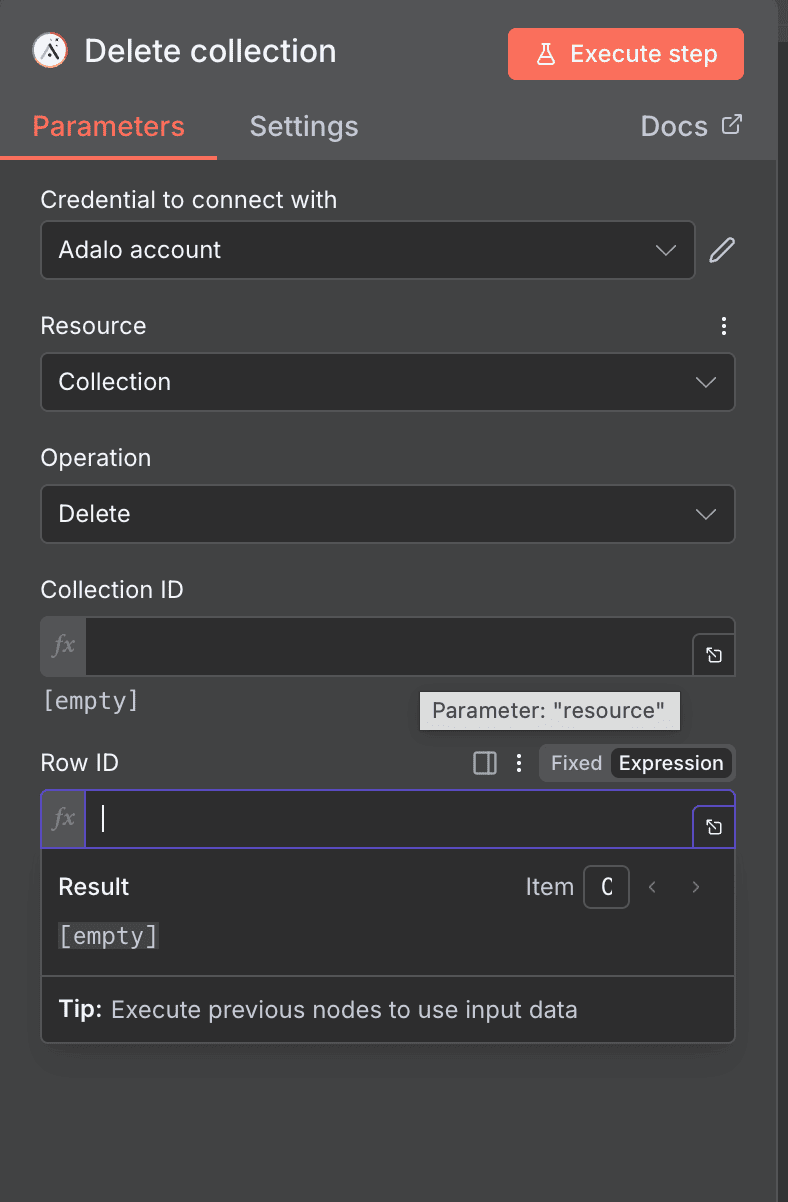The height and width of the screenshot is (1202, 788).
Task: Open the Row ID expression editor
Action: click(713, 827)
